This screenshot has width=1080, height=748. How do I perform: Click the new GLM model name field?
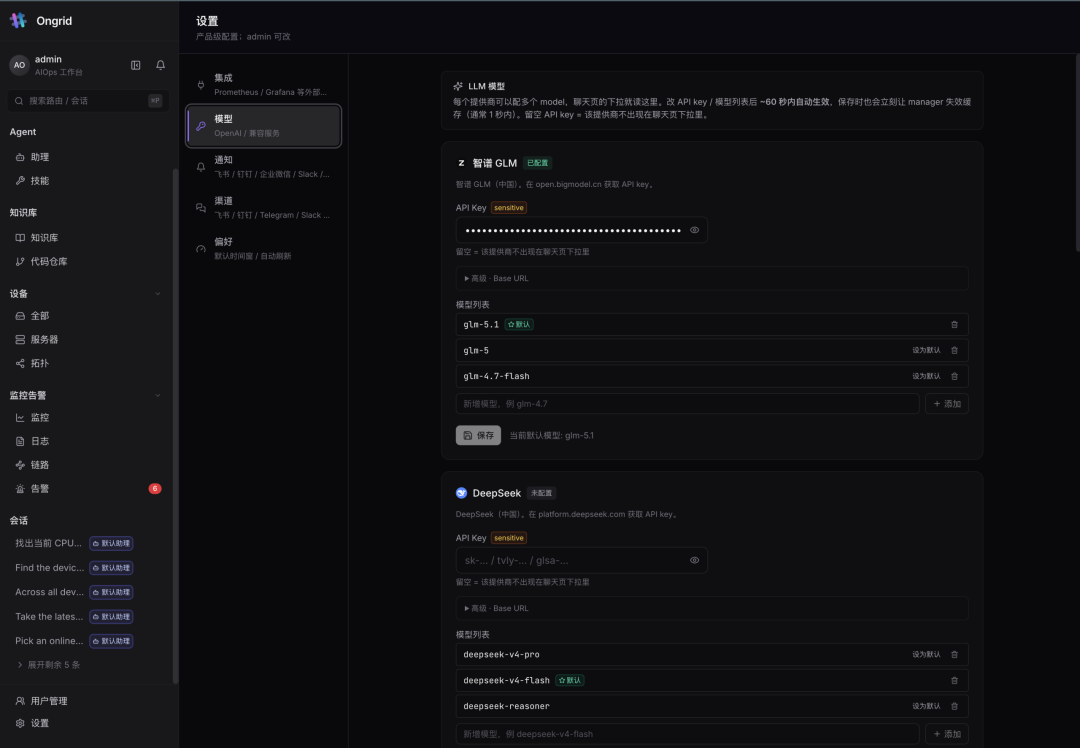(687, 404)
